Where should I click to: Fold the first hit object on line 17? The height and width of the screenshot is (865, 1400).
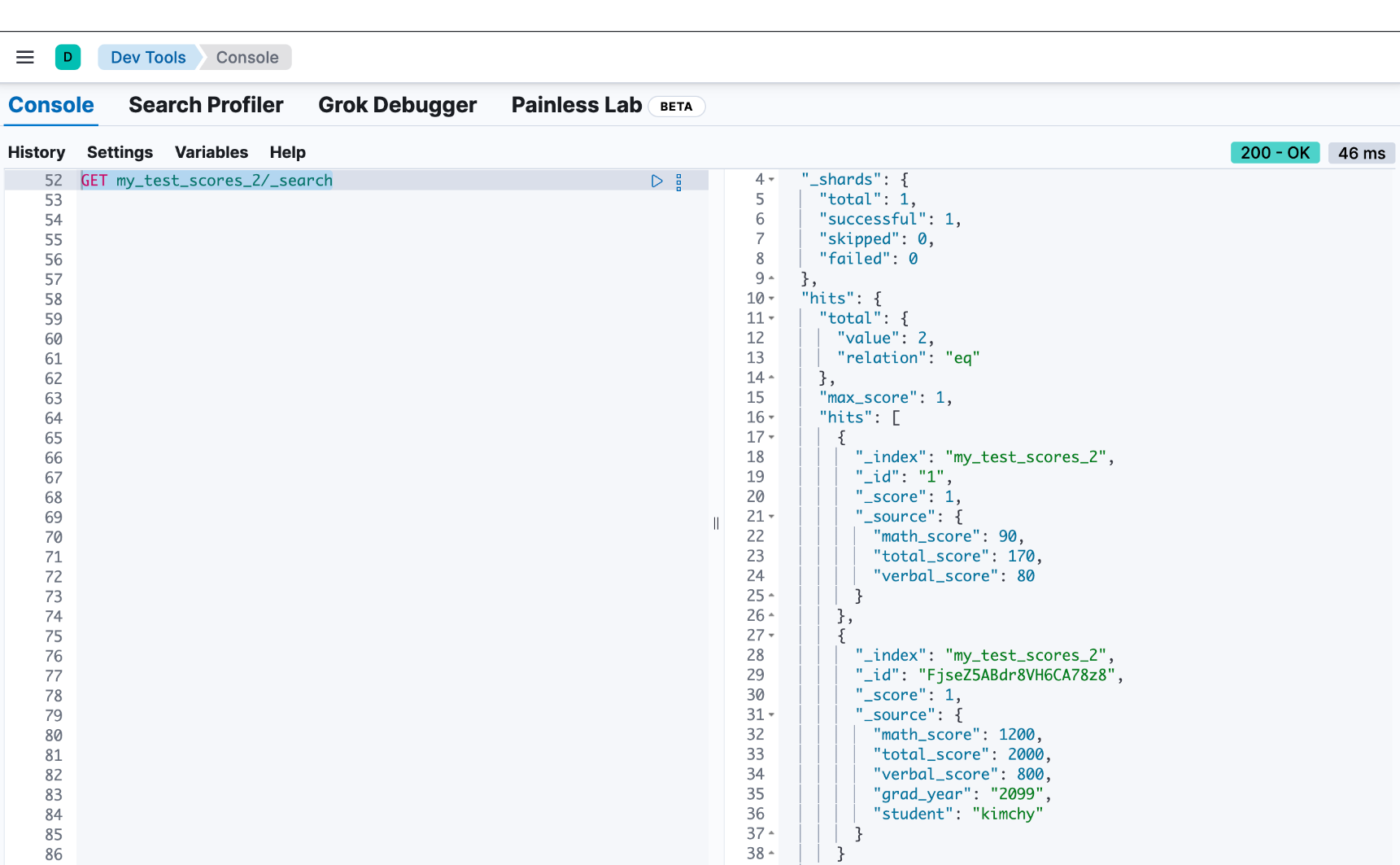(771, 437)
